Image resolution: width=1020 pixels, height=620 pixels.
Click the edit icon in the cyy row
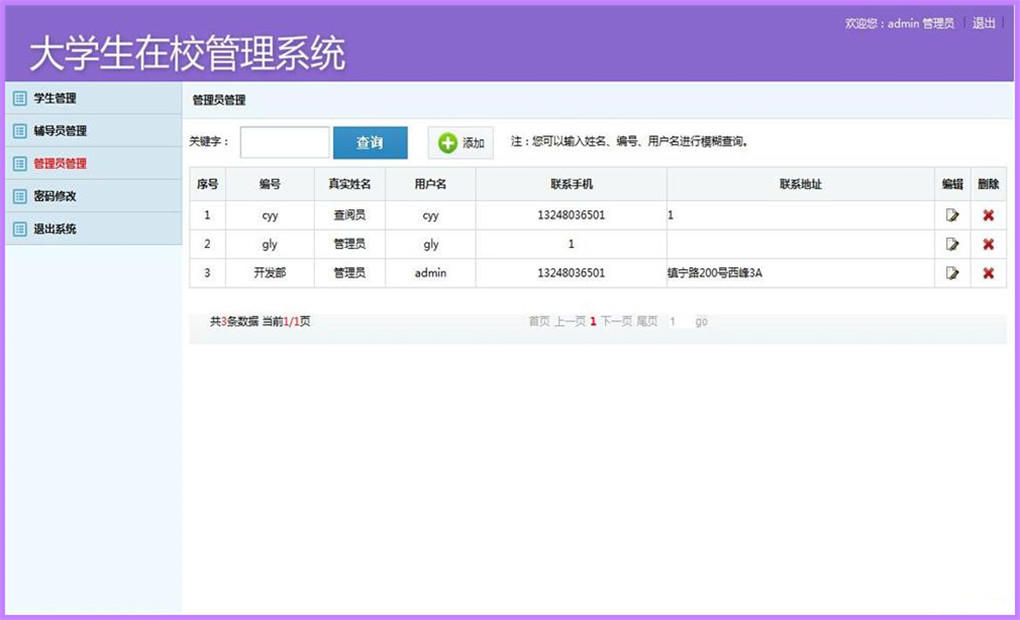952,215
